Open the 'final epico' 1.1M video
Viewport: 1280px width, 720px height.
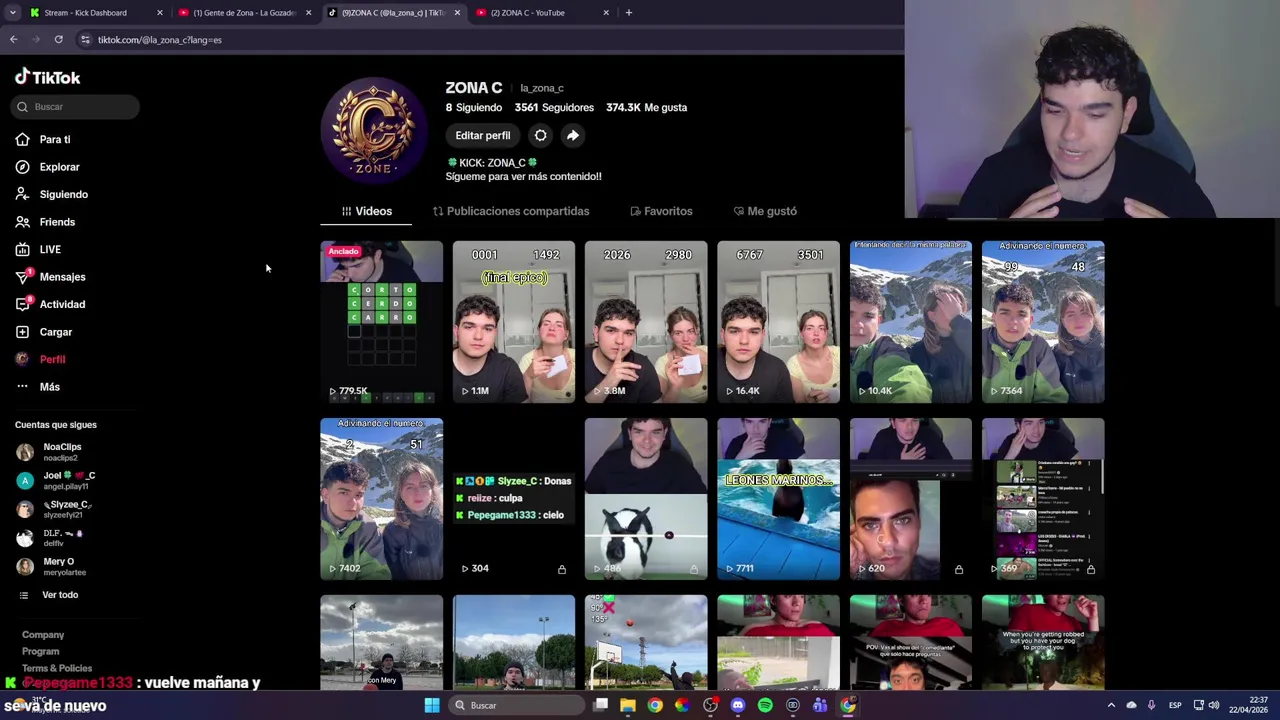tap(513, 322)
